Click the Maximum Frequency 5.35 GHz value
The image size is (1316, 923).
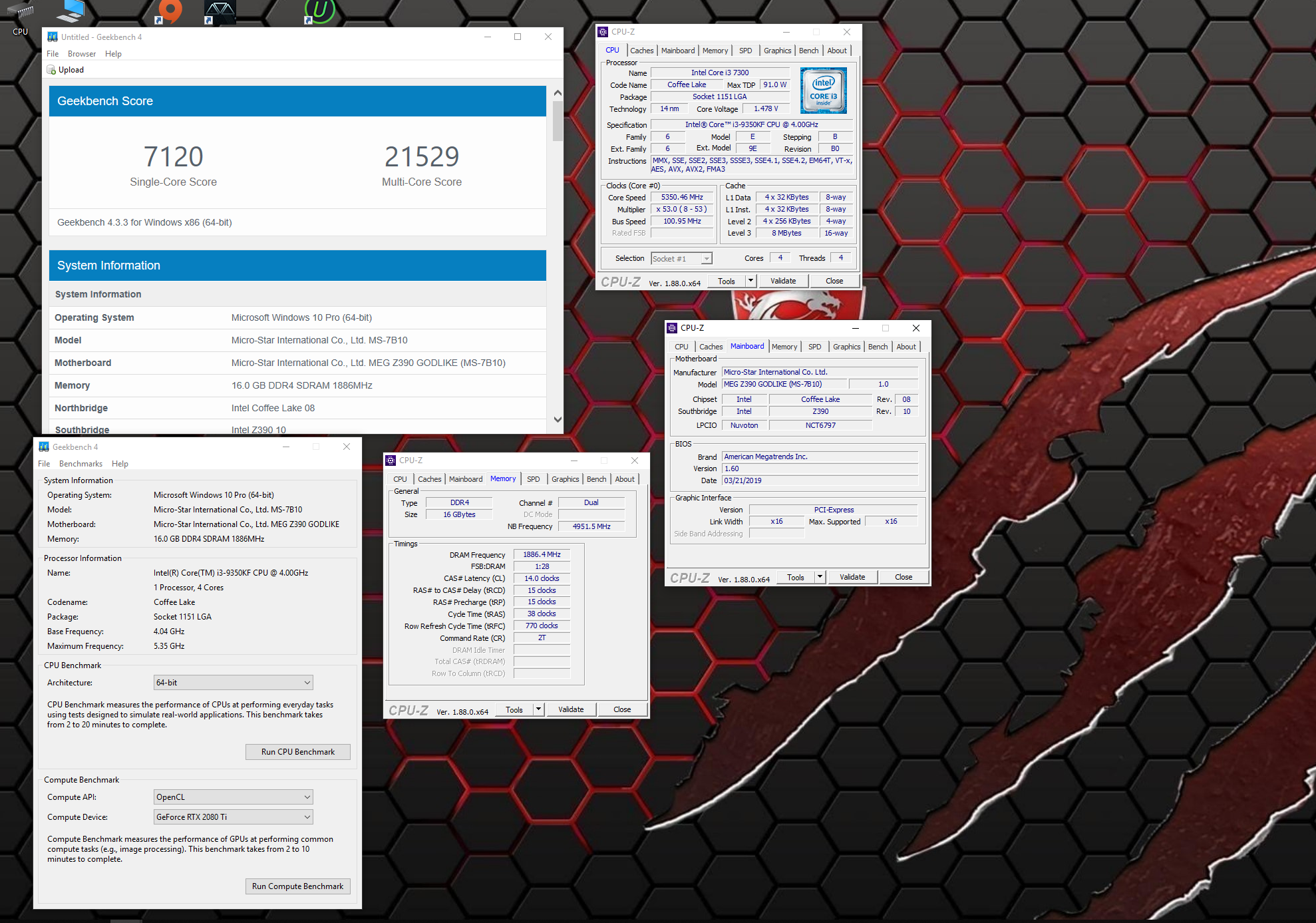coord(169,646)
